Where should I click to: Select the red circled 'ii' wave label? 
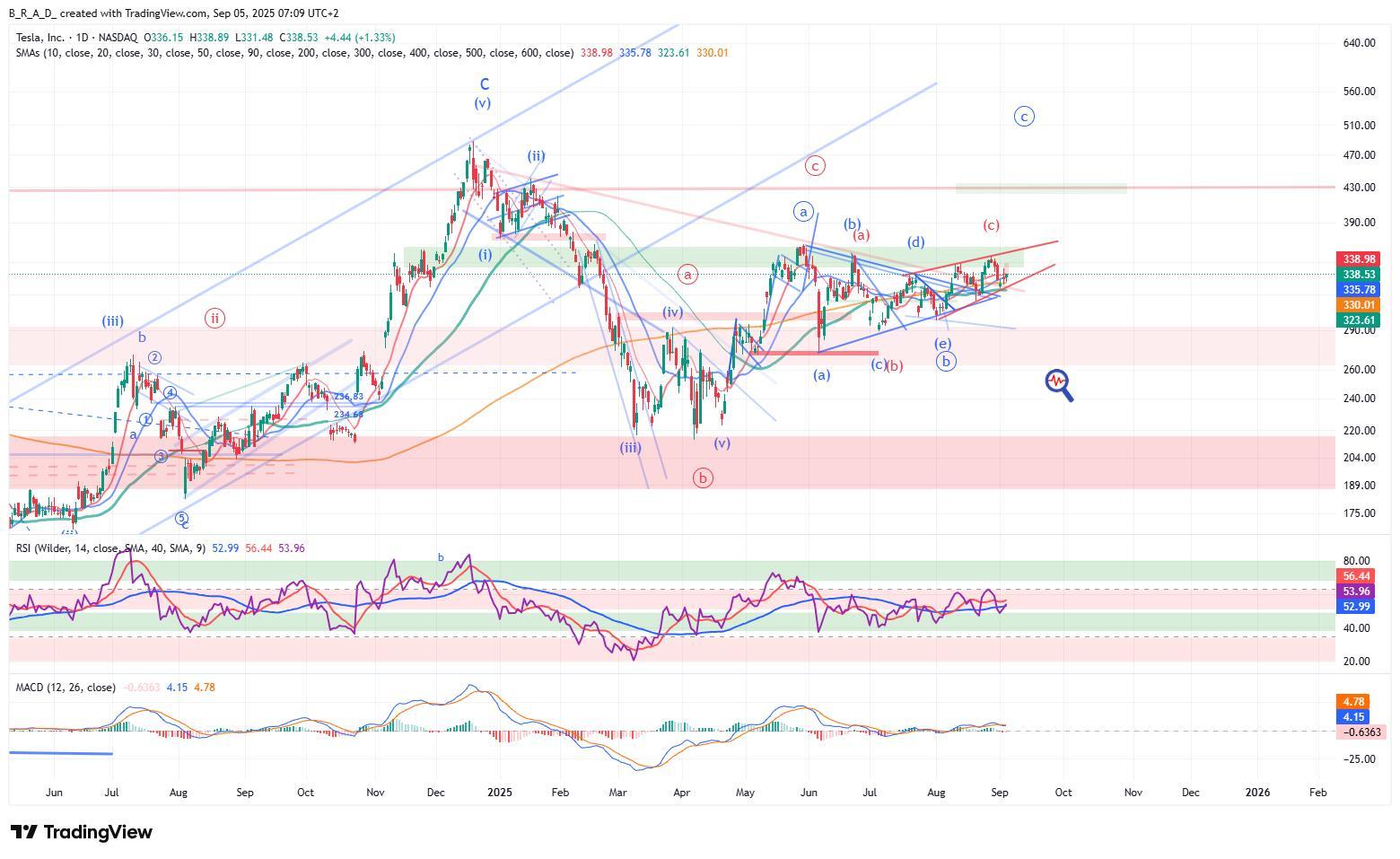214,318
